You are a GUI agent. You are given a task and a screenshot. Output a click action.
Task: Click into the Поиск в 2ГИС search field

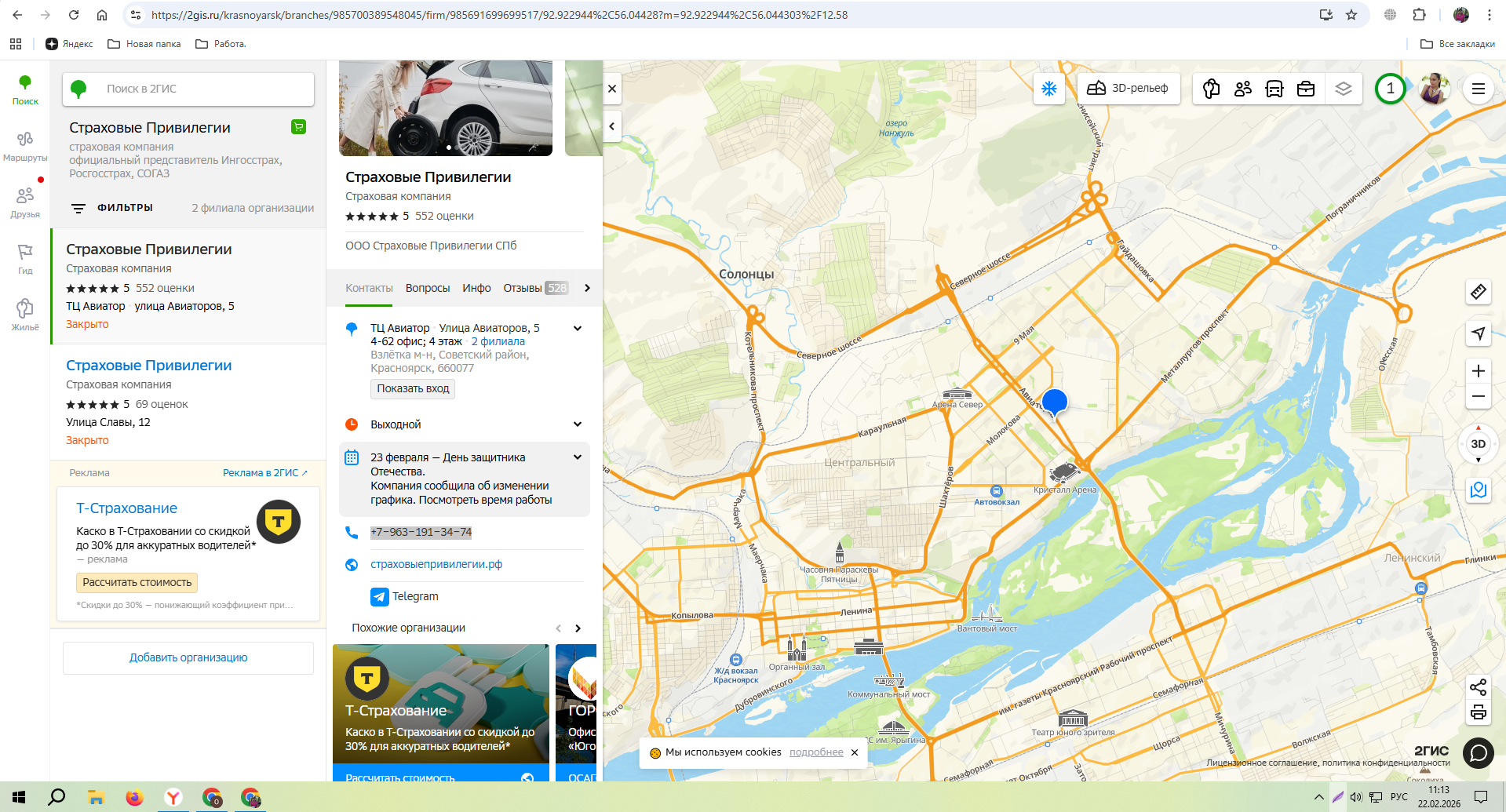(188, 89)
